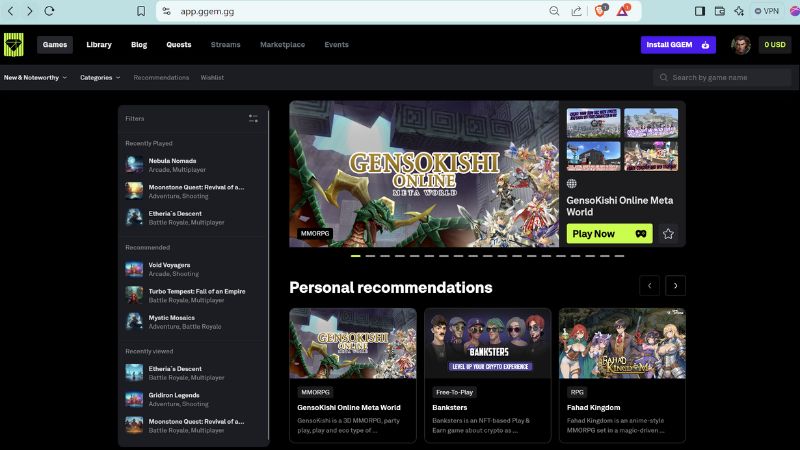Screen dimensions: 800x450
Task: Click the globe website icon for GensoKishi
Action: pyautogui.click(x=572, y=184)
